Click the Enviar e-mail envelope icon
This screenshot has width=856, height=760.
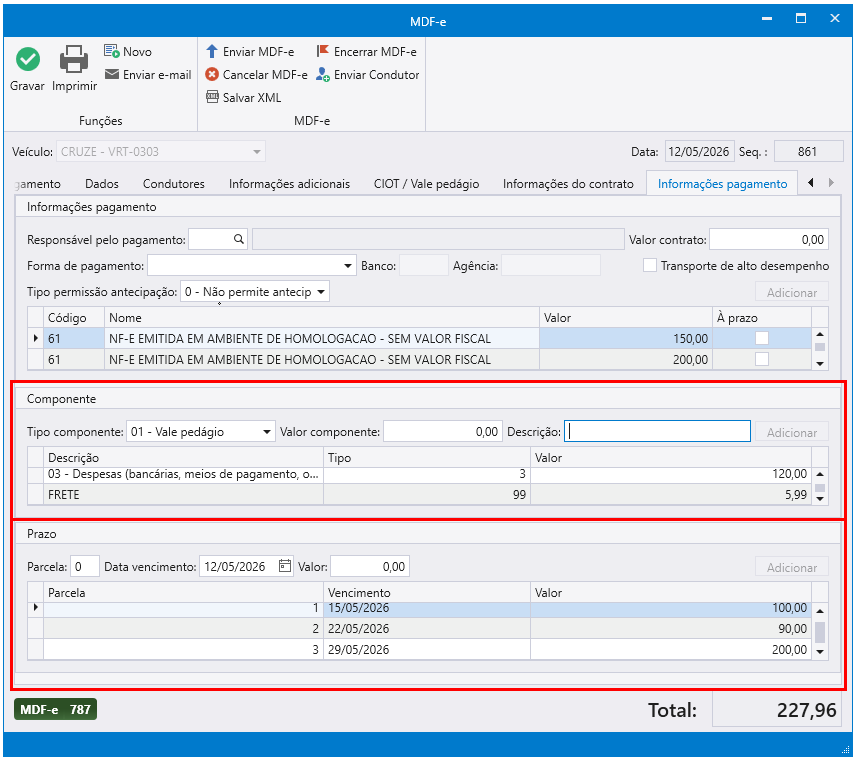pyautogui.click(x=111, y=74)
